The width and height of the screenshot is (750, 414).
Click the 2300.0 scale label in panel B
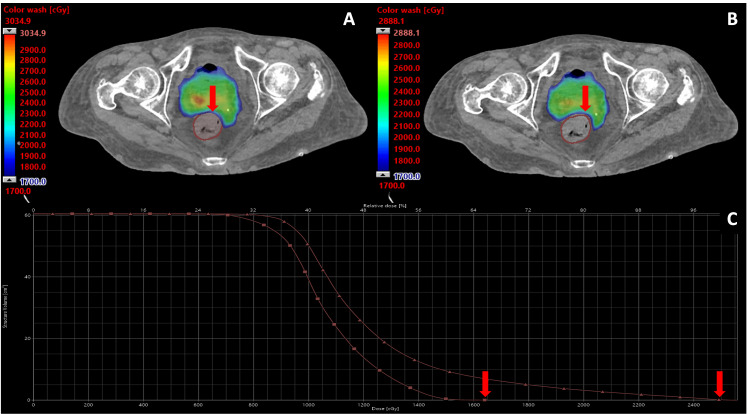[408, 103]
